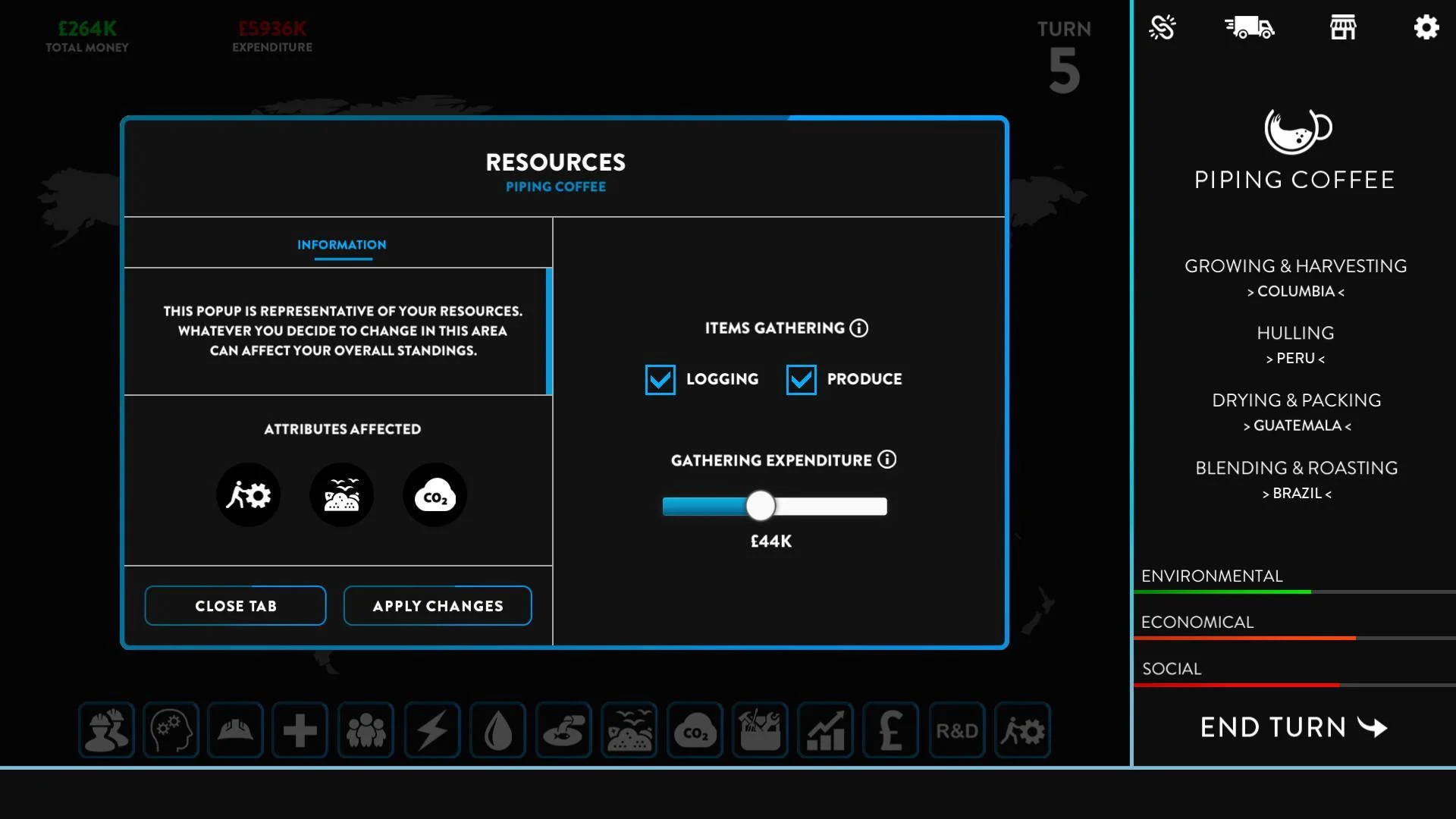Open the workers icon in bottom toolbar
1456x819 pixels.
pos(106,730)
